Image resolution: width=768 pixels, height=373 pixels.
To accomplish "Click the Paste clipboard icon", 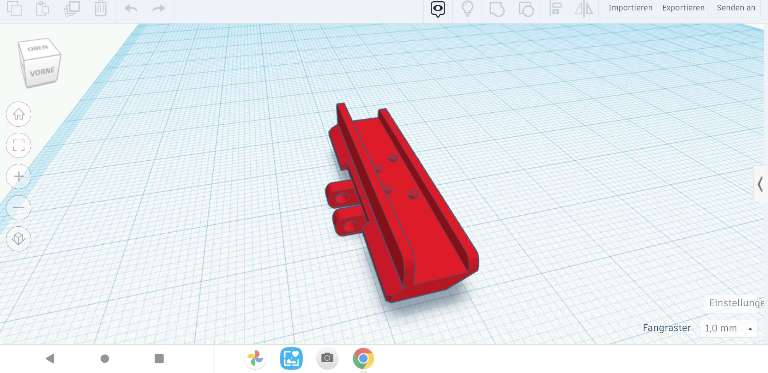I will coord(43,8).
